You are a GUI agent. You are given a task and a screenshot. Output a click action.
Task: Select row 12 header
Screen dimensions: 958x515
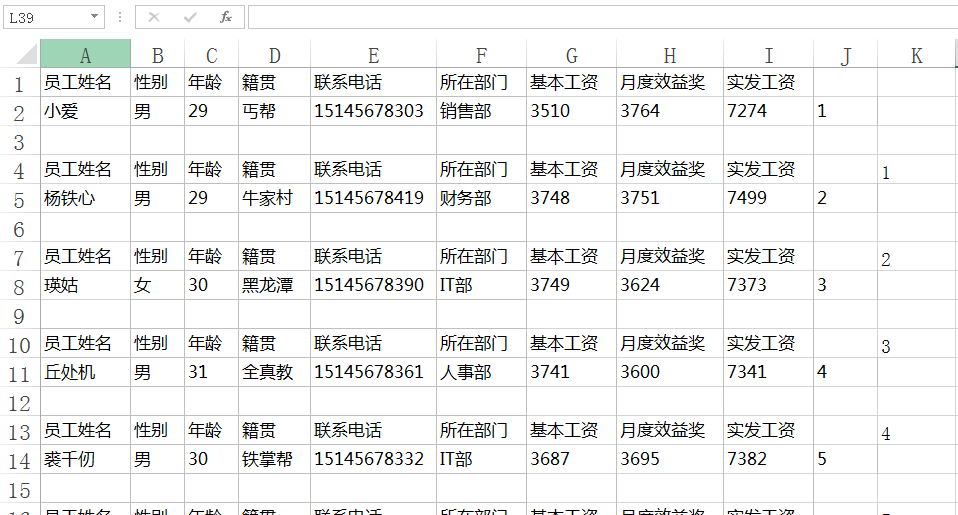(20, 403)
